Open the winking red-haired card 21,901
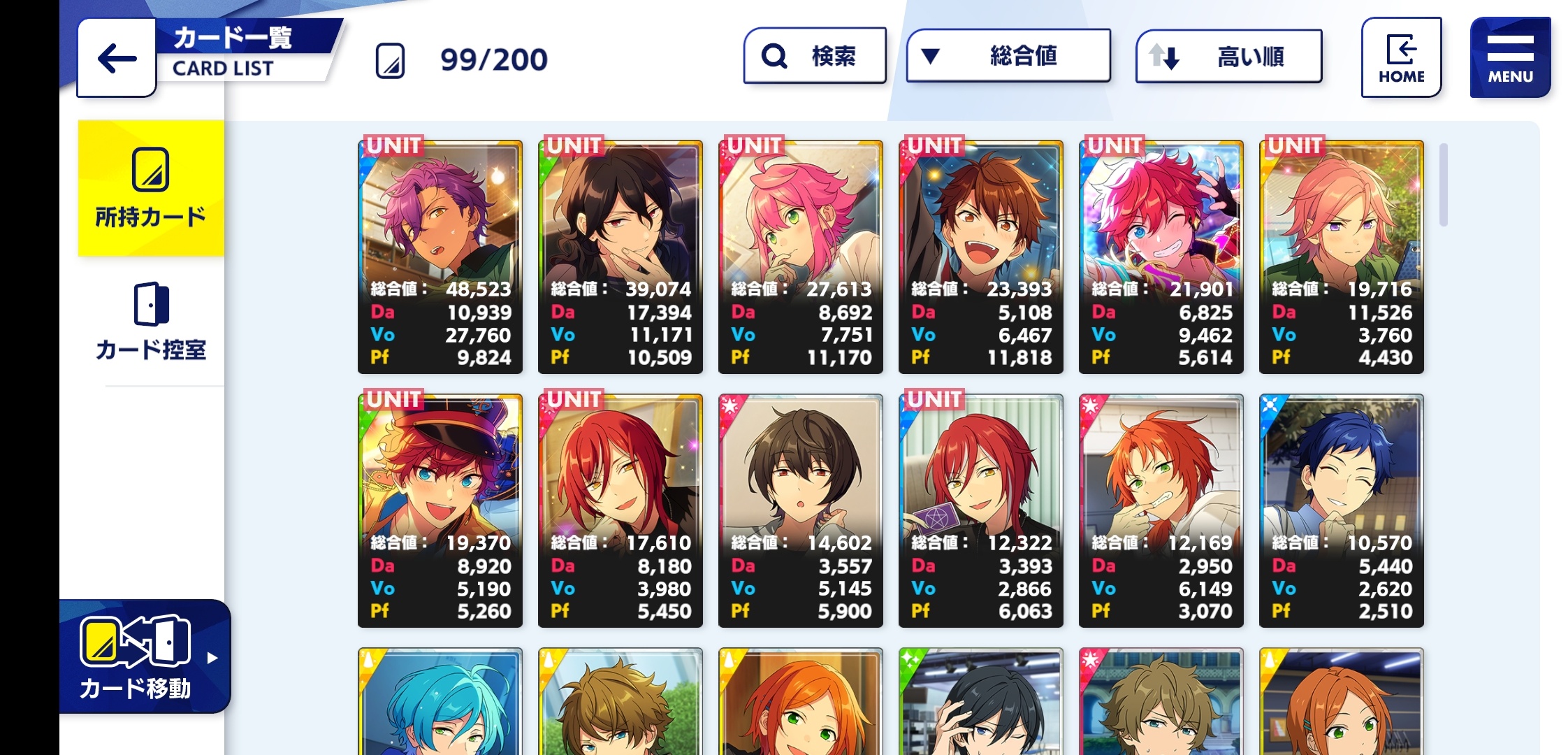 1161,255
